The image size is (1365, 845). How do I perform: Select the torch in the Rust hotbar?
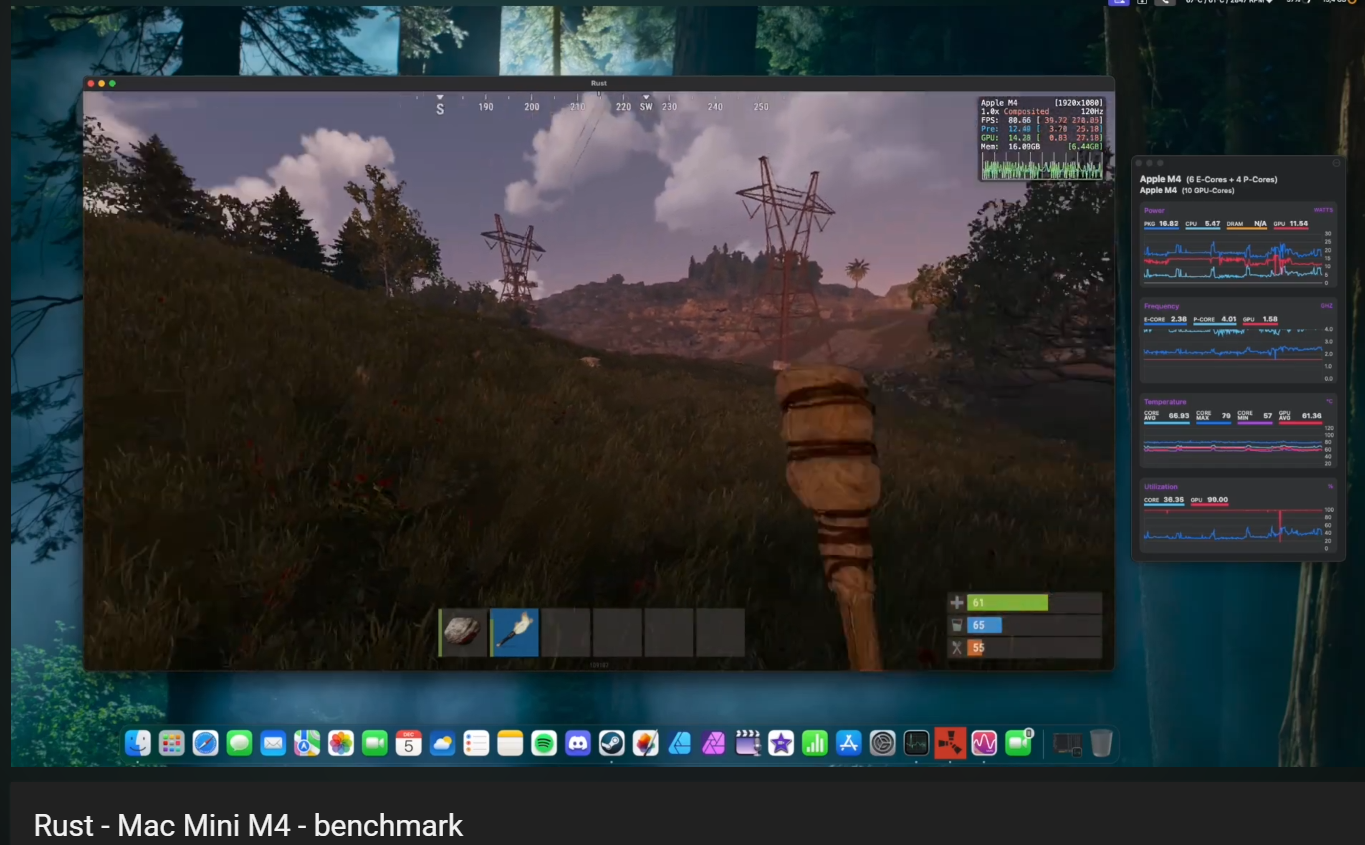(x=515, y=632)
